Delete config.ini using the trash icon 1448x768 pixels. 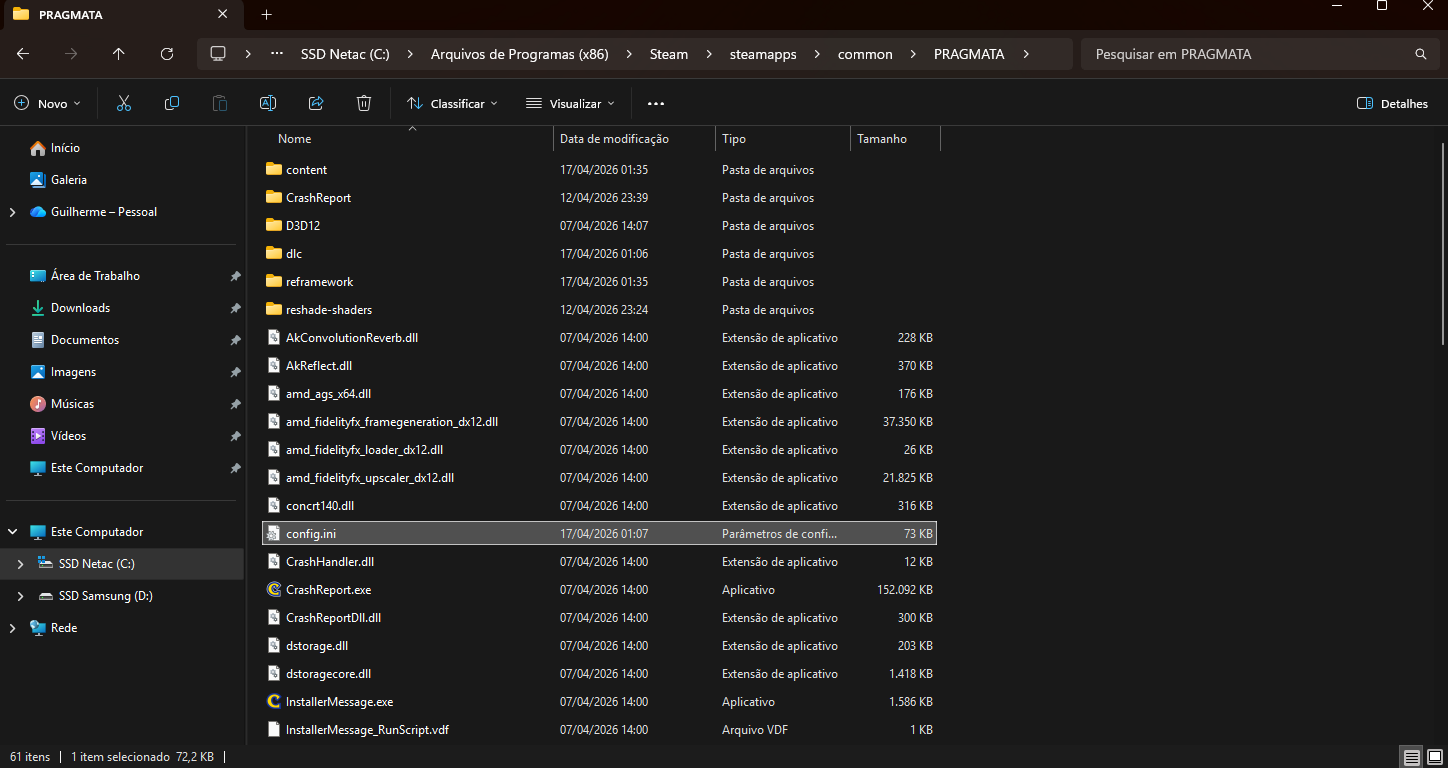[x=363, y=103]
